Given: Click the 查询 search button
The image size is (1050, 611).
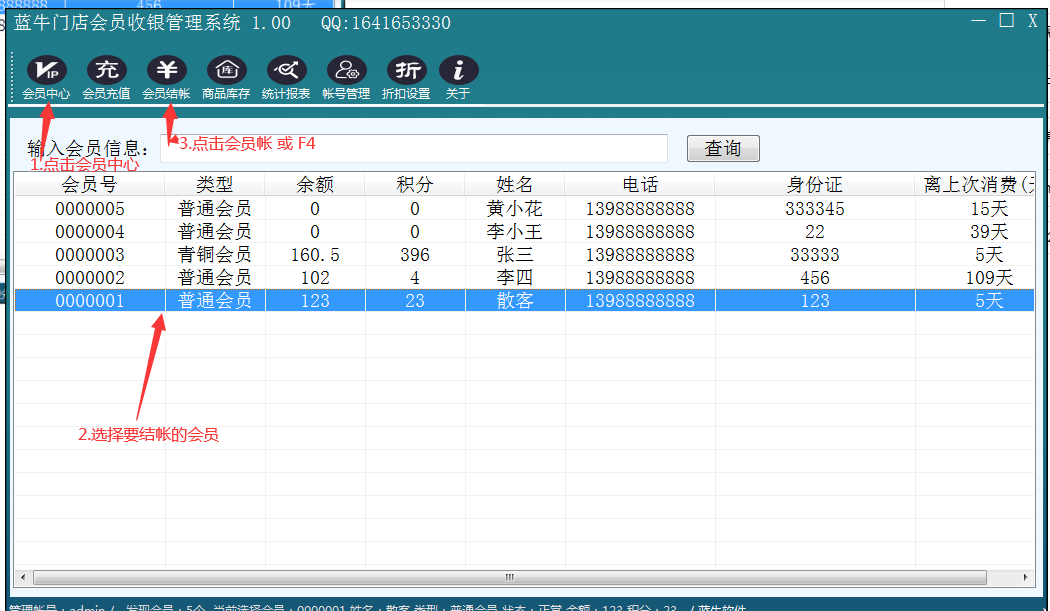Looking at the screenshot, I should (723, 148).
